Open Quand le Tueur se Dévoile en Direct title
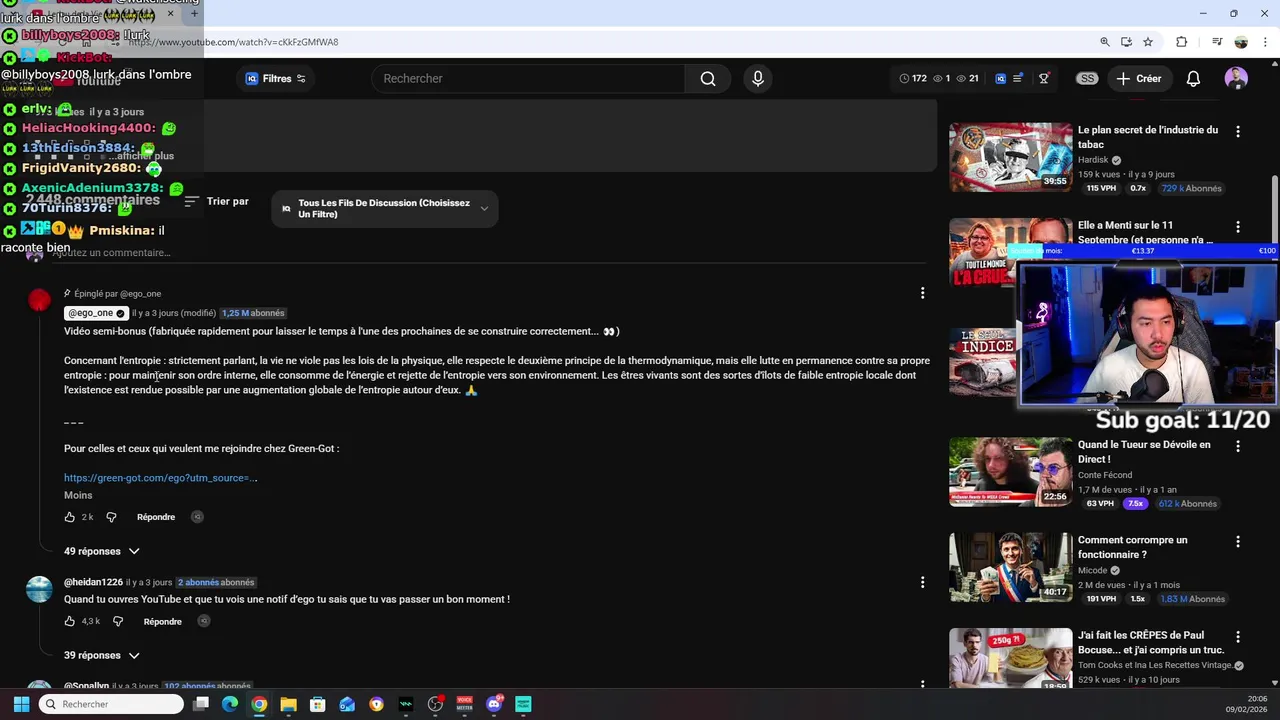The image size is (1280, 720). point(1144,452)
